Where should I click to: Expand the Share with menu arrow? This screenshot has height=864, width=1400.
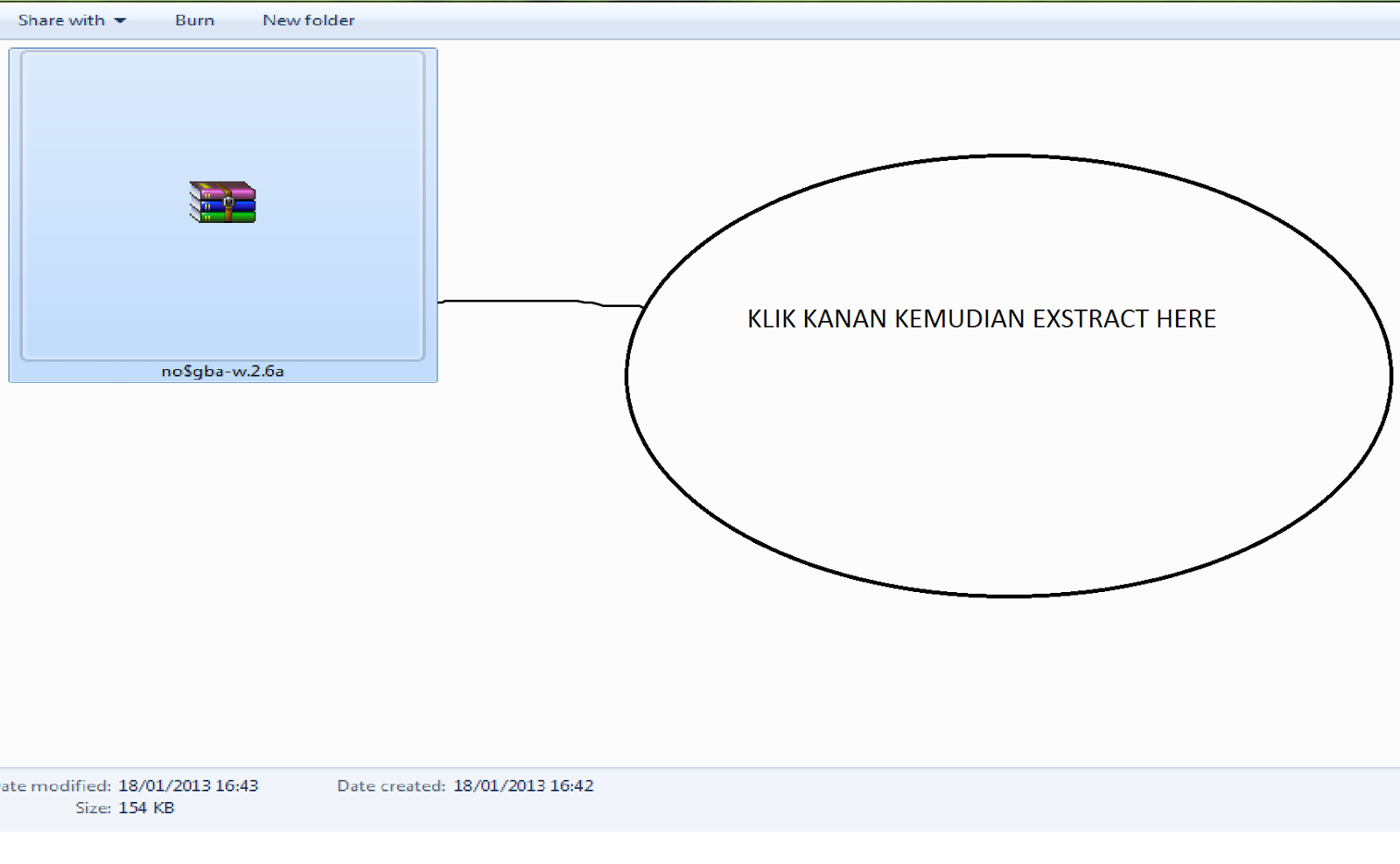(x=122, y=19)
